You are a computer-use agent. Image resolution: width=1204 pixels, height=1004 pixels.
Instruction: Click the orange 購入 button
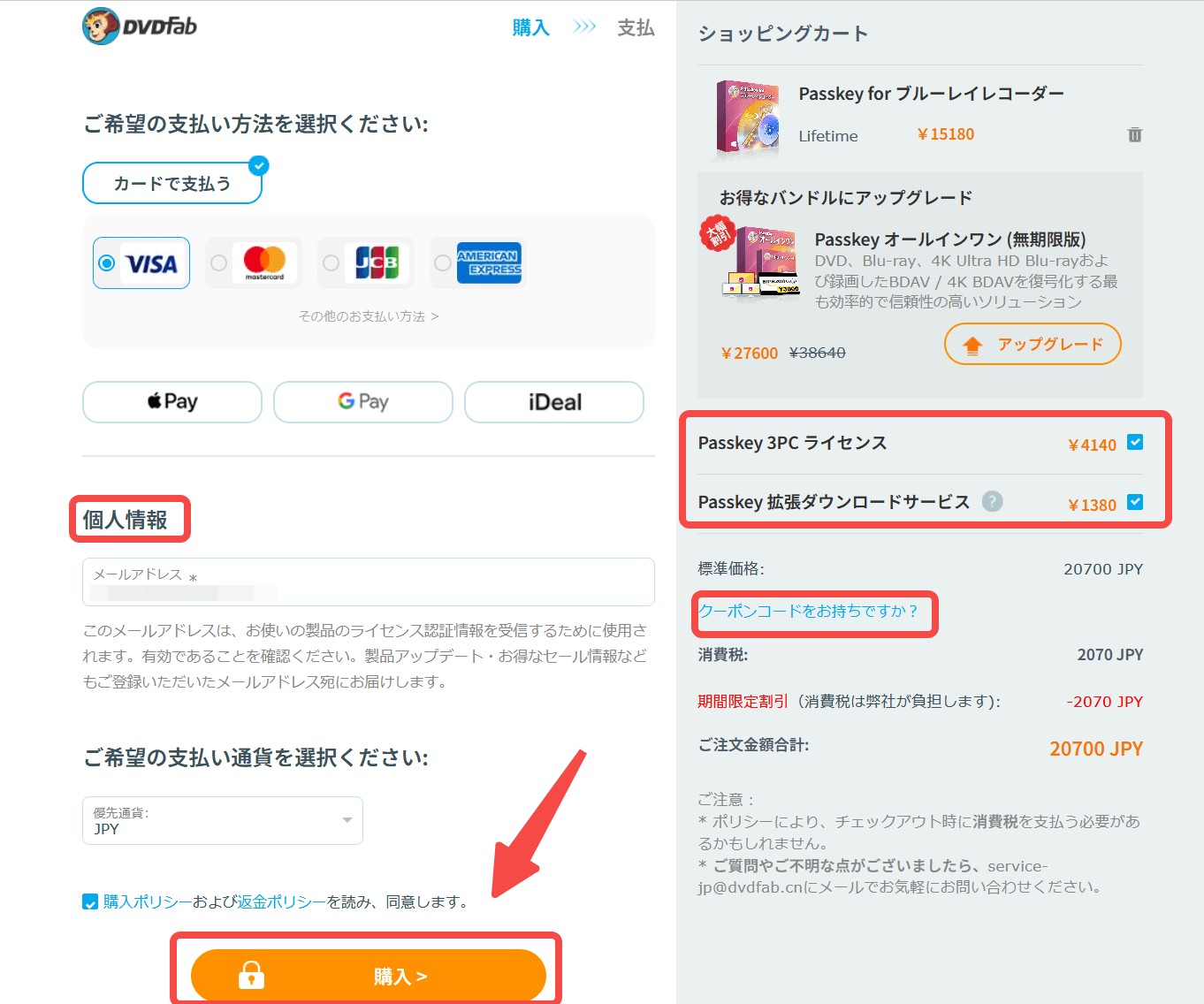point(369,976)
